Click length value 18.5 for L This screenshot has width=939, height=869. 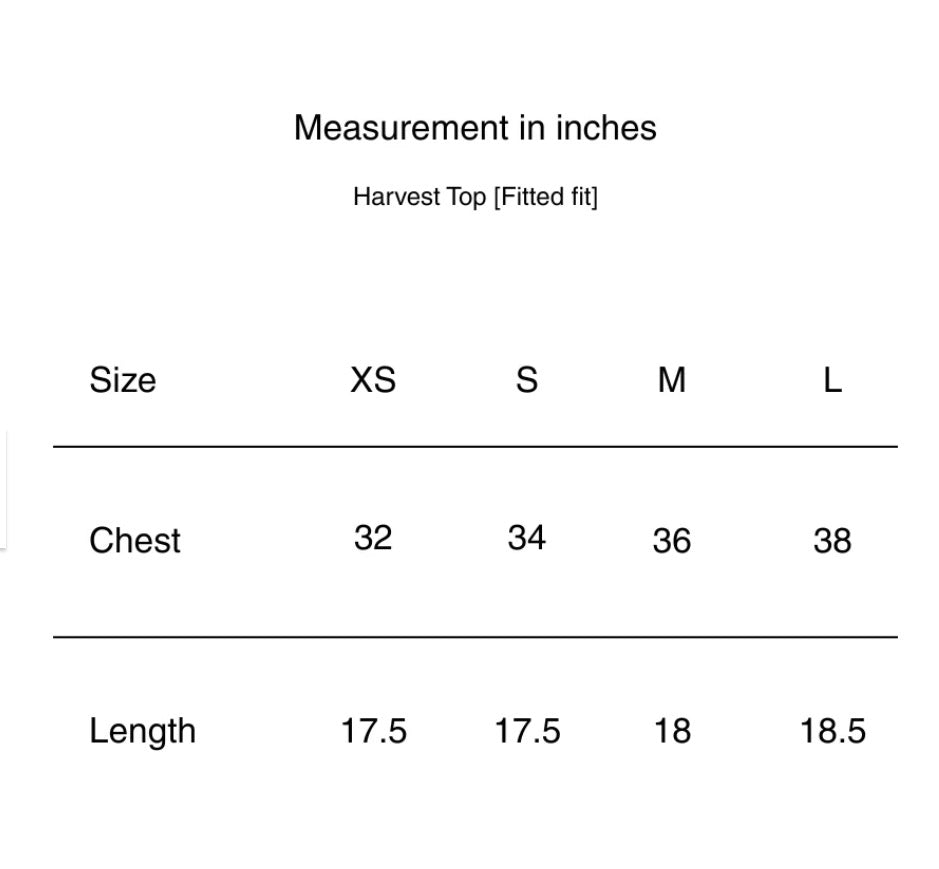832,731
